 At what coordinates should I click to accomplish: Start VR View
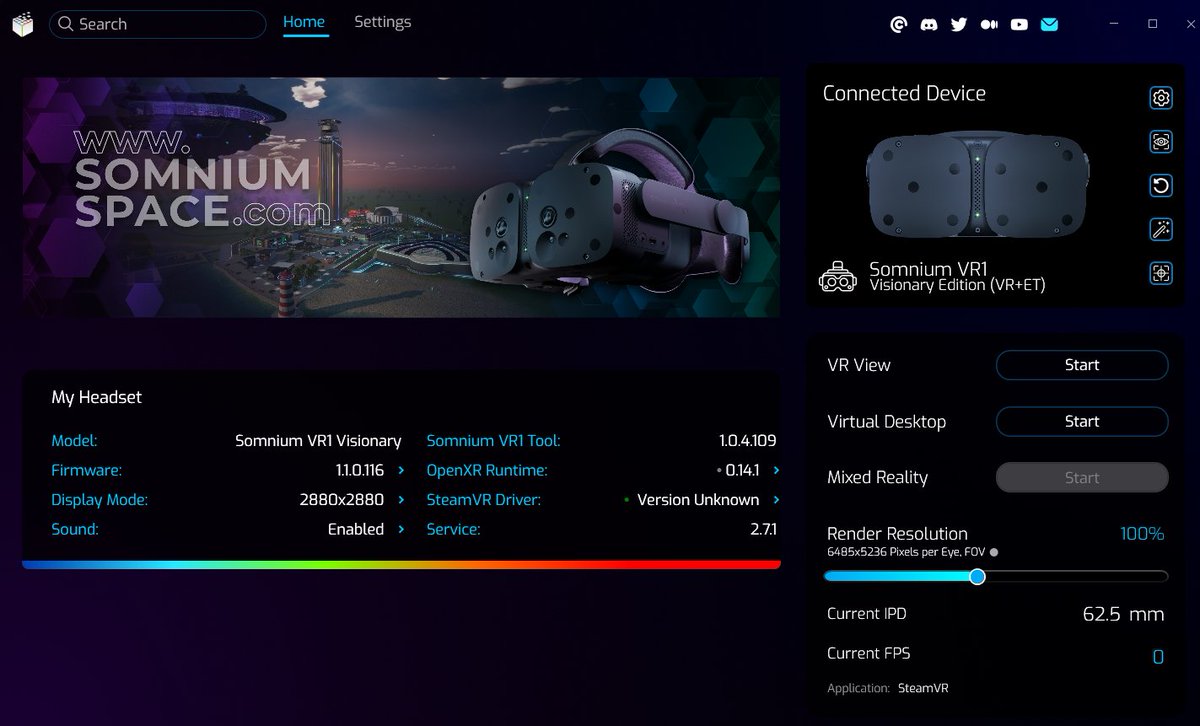(1082, 365)
